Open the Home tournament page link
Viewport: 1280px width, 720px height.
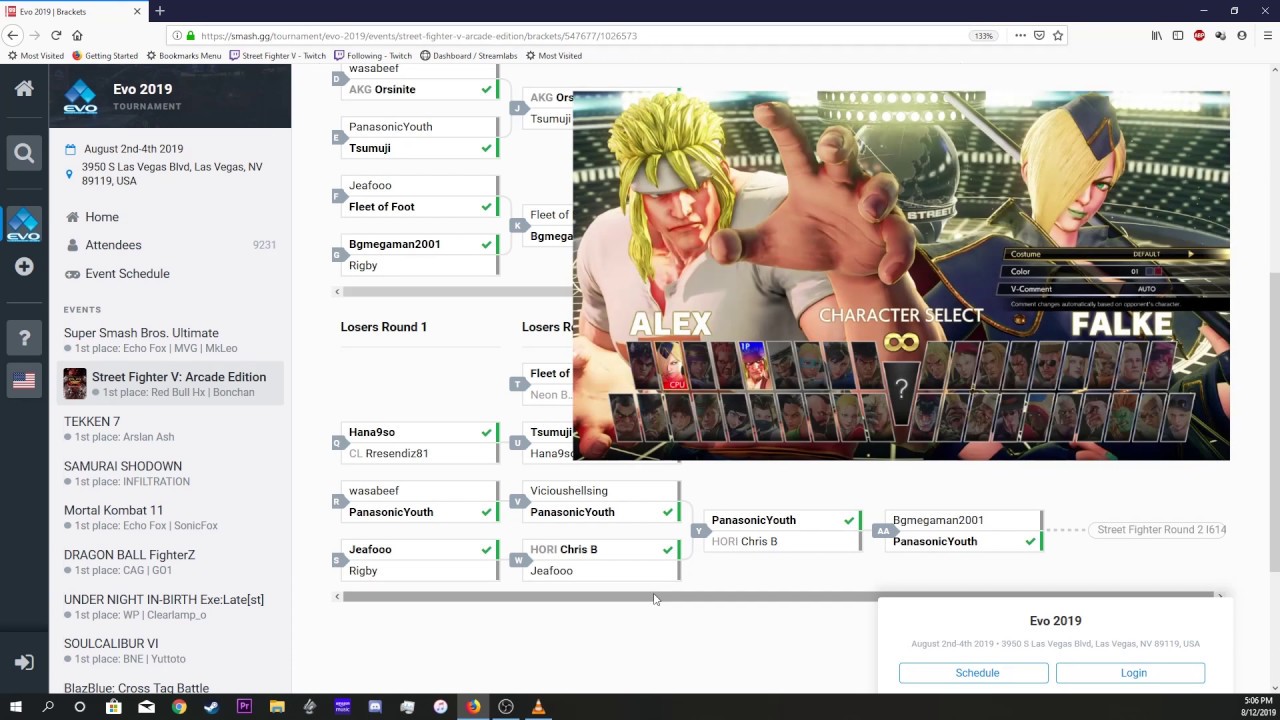102,217
